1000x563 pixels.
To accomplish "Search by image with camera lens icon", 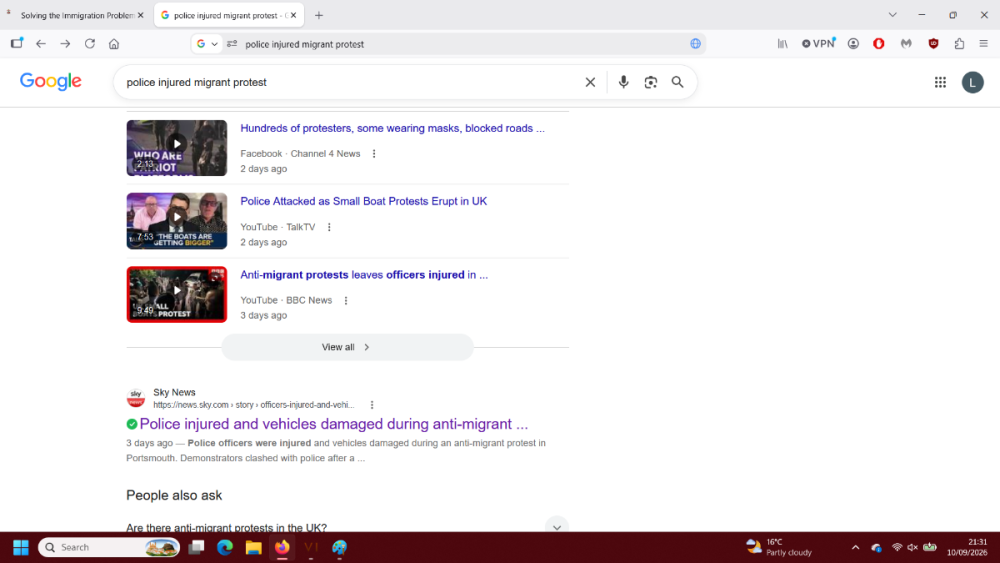I will coord(651,82).
